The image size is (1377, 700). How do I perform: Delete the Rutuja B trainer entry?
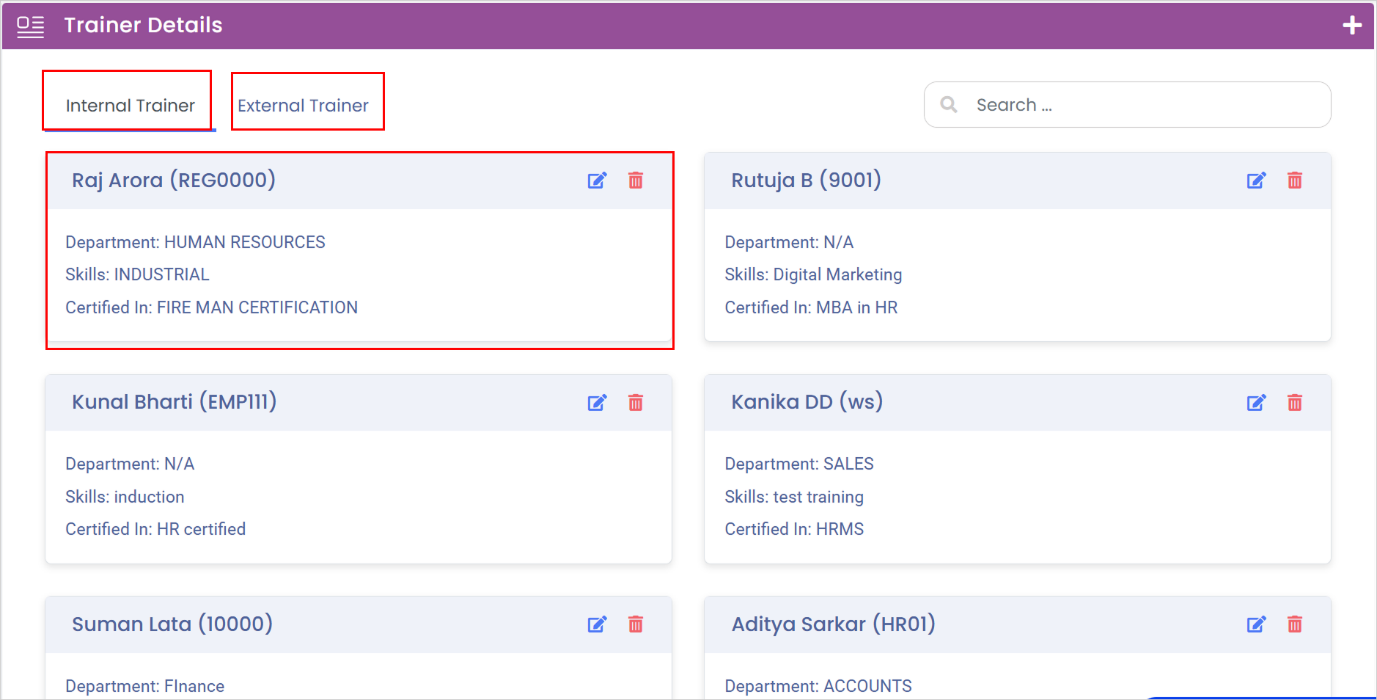coord(1294,180)
